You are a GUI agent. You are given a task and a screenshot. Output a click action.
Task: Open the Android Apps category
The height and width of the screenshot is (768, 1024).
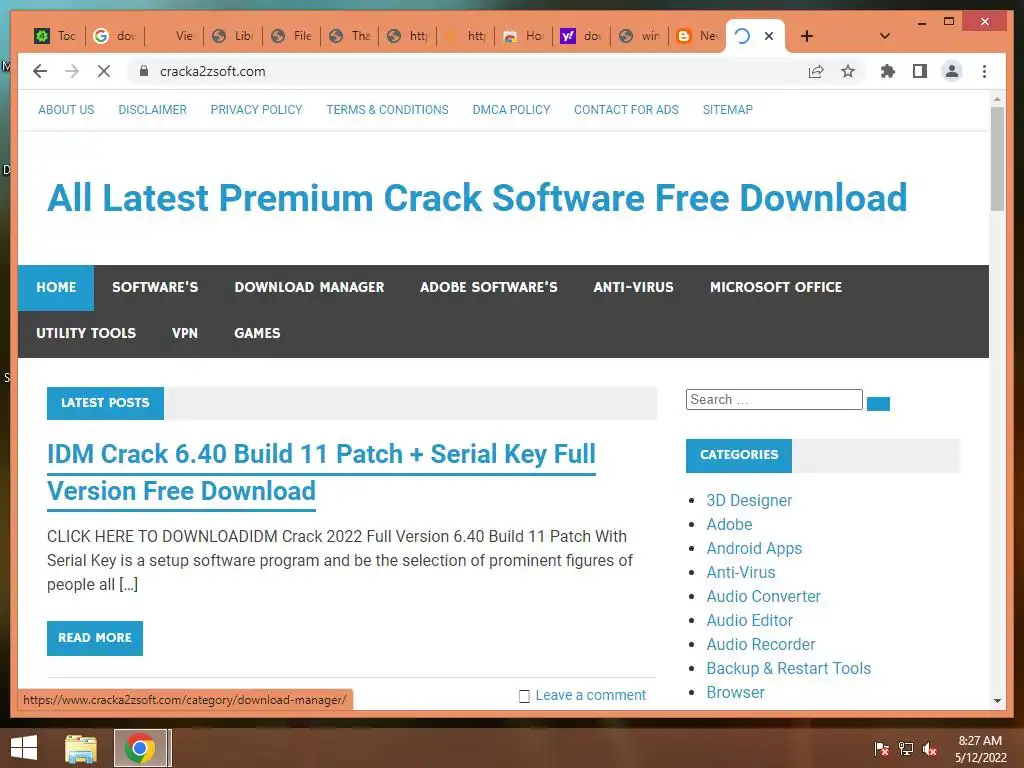tap(754, 549)
